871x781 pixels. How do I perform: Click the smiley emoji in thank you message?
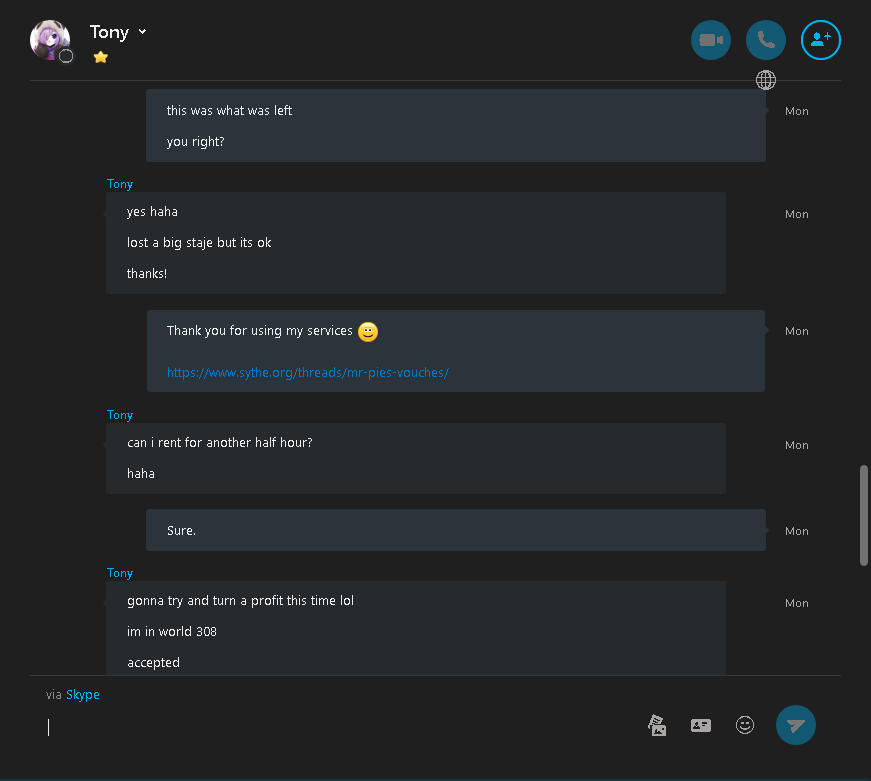click(368, 332)
